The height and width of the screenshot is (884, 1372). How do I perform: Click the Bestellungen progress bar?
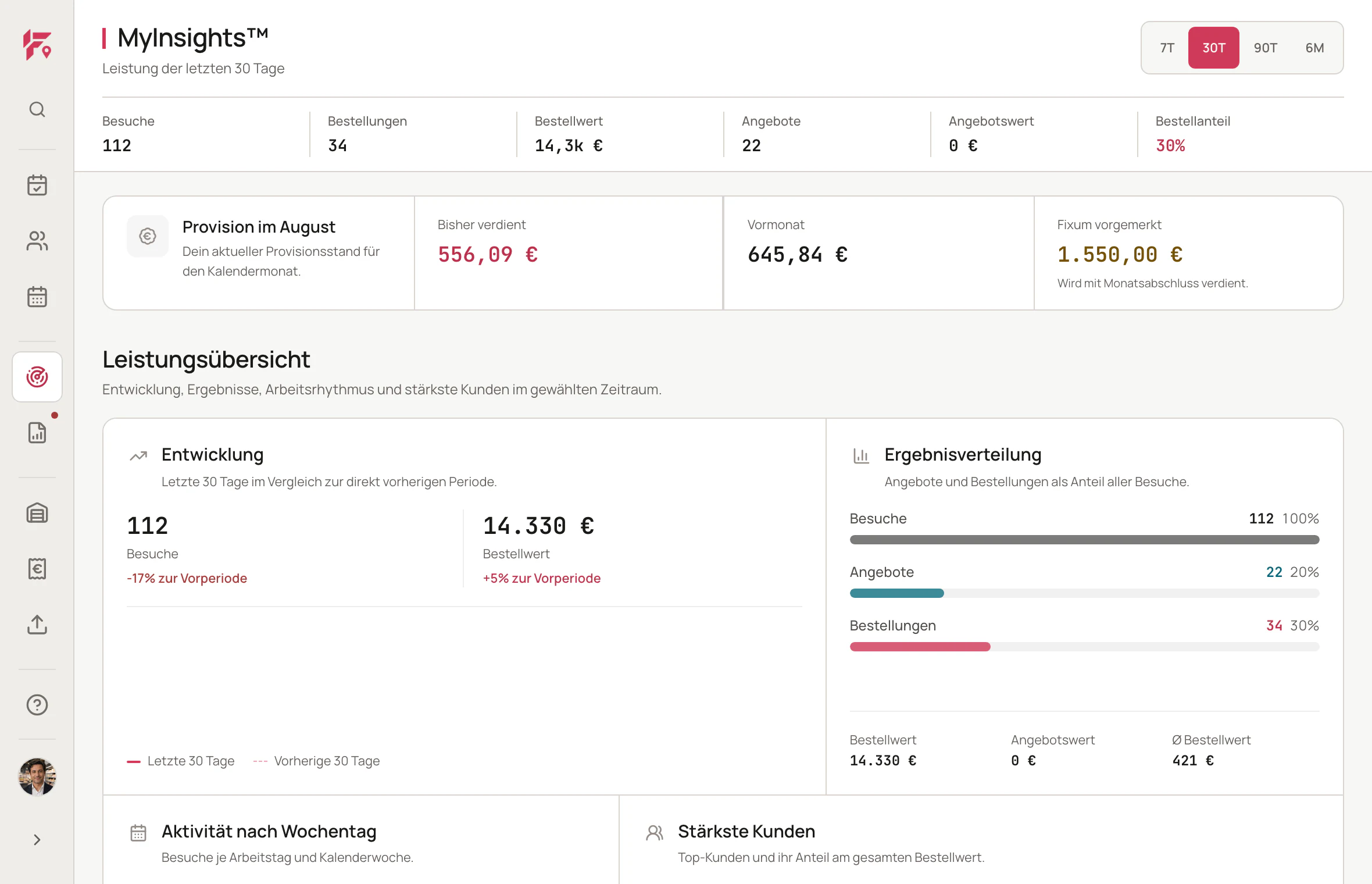point(1085,647)
